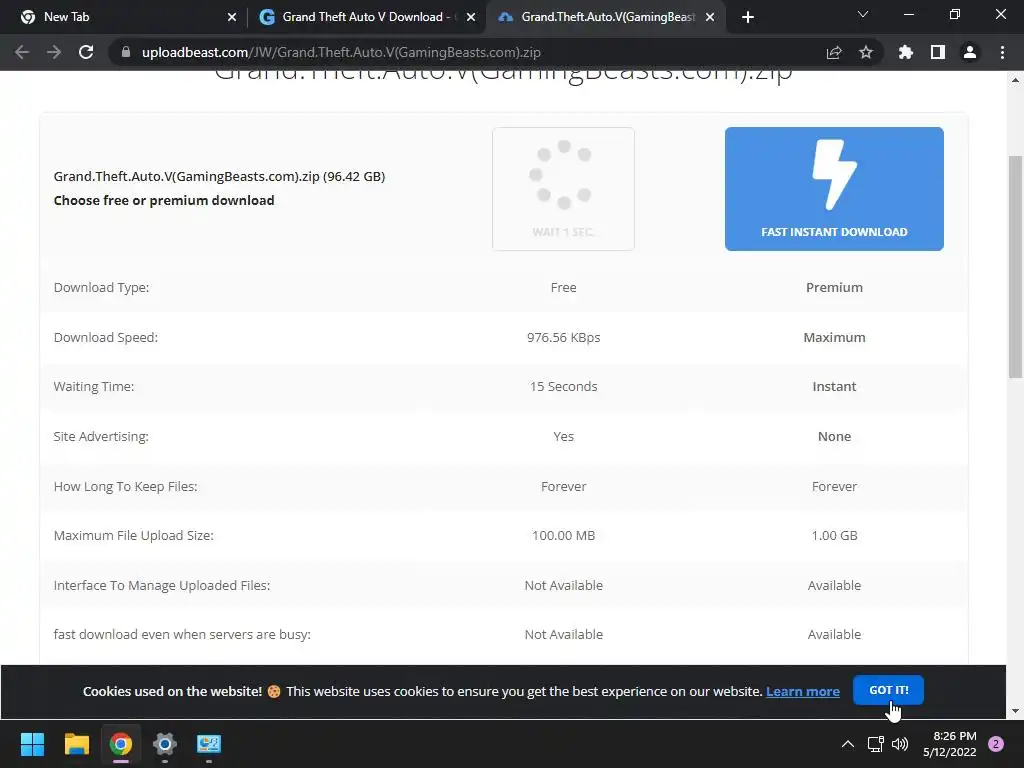The image size is (1024, 768).
Task: Open the monitor app icon on taskbar
Action: click(x=209, y=744)
